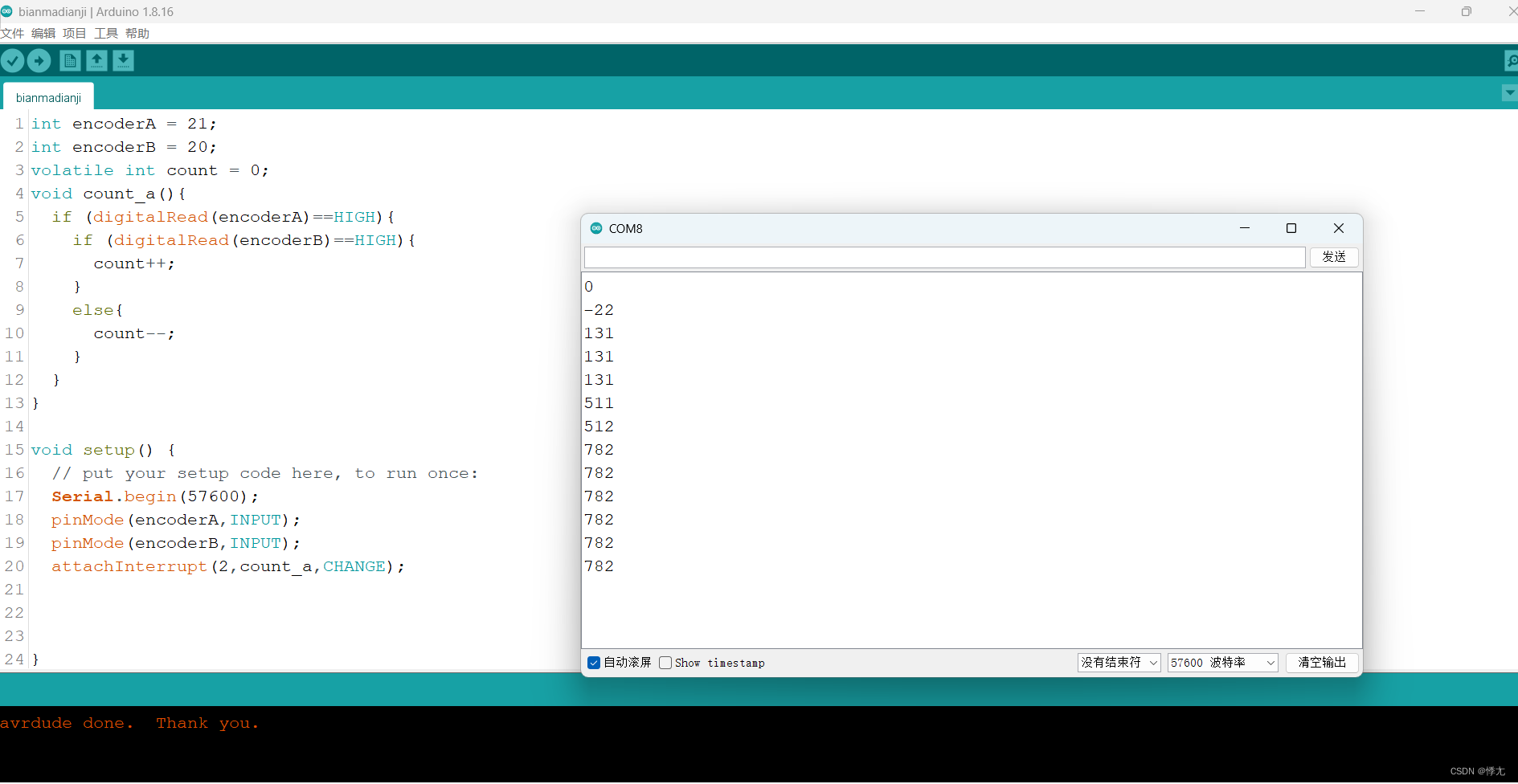
Task: Click the "else{" line in the code
Action: pos(97,310)
